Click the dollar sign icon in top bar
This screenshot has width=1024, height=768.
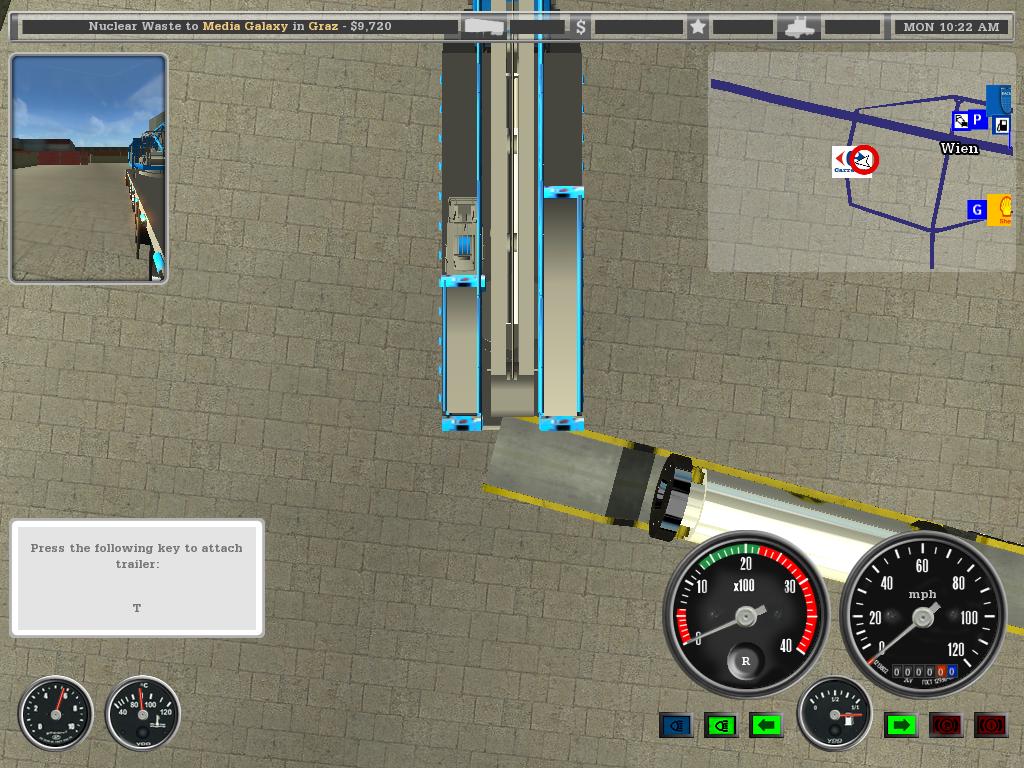pyautogui.click(x=581, y=27)
